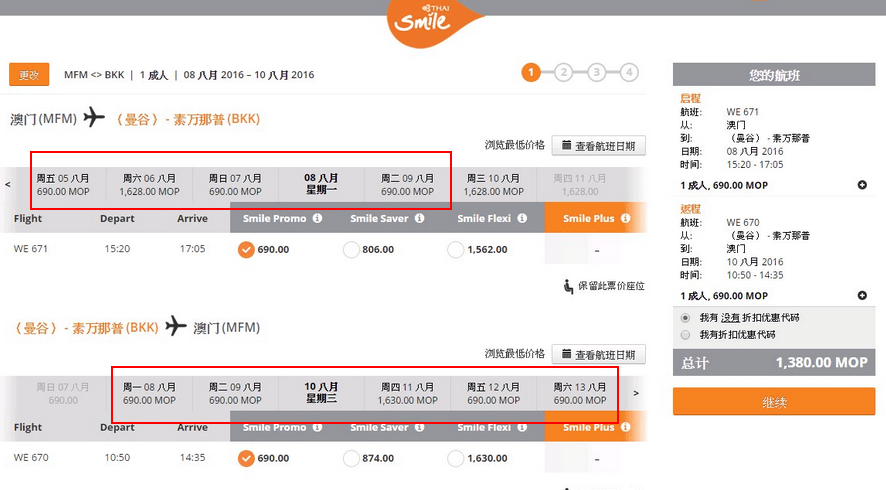
Task: Go to step 1 indicator
Action: point(531,72)
